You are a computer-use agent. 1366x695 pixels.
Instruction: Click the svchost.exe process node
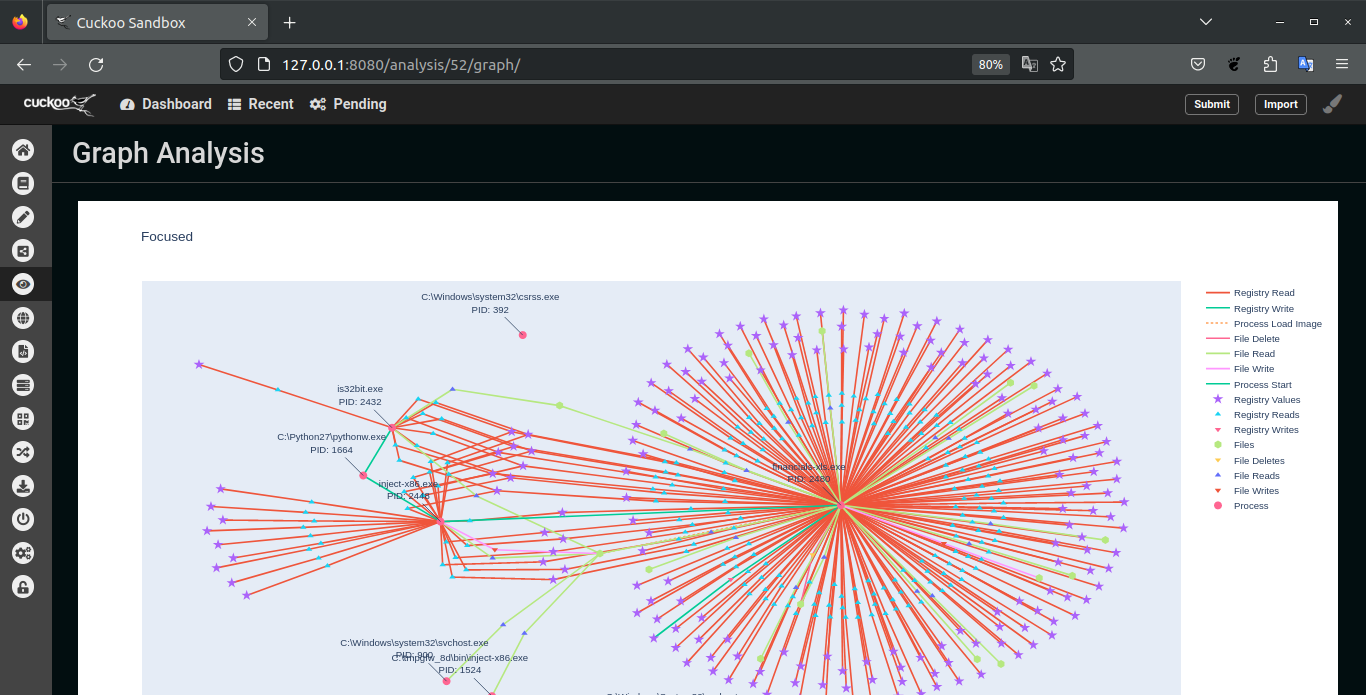(x=446, y=681)
